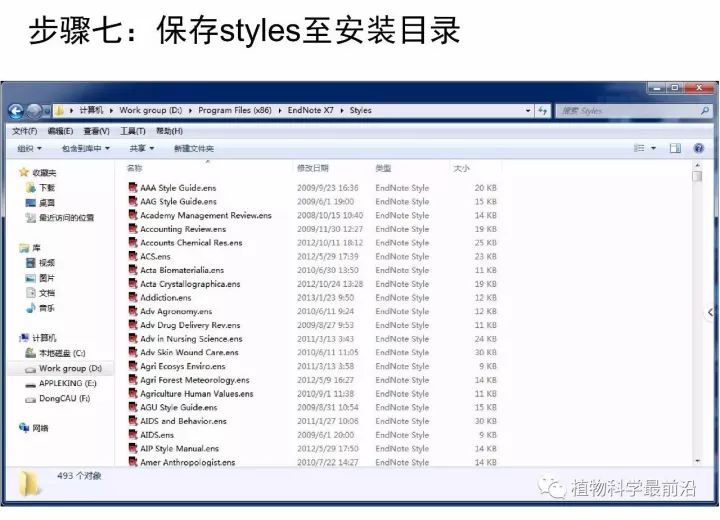Click the back navigation arrow button
The height and width of the screenshot is (520, 720).
[x=16, y=111]
